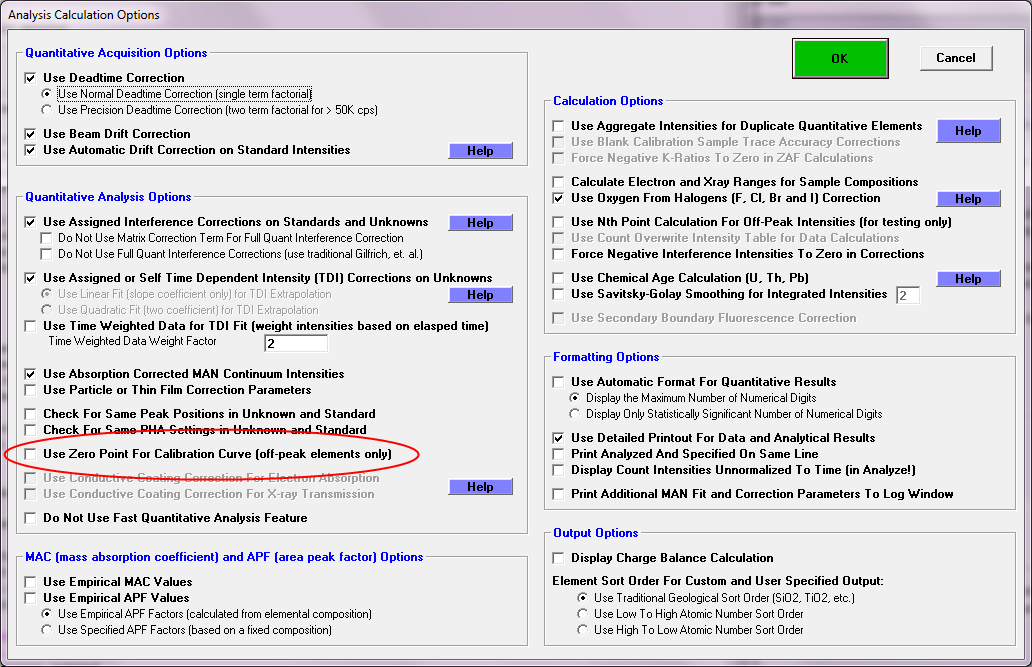Screen dimensions: 1032x667
Task: Enable Use Chemical Age Calculation checkbox
Action: coord(559,278)
